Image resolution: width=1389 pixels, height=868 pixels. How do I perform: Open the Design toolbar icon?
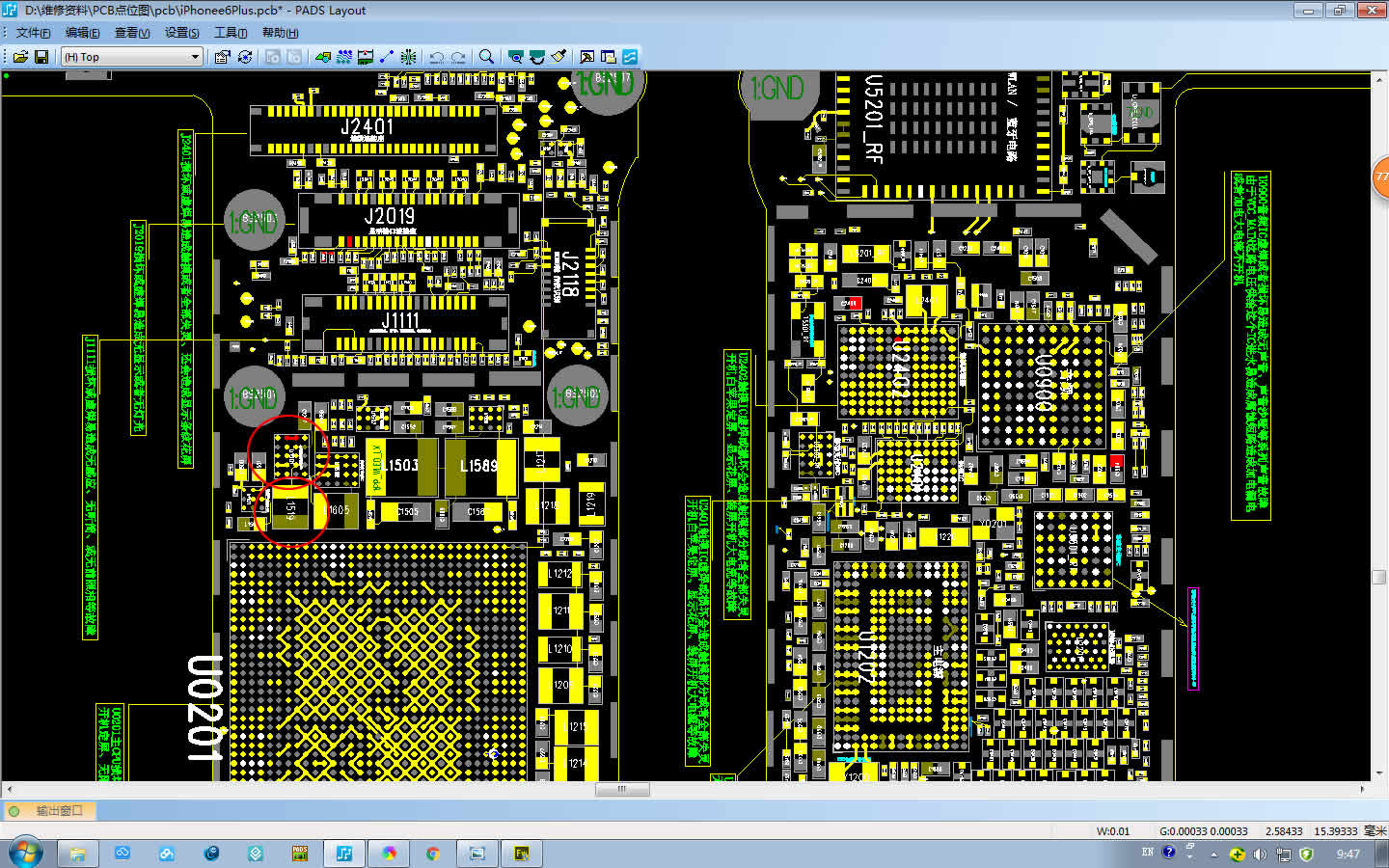(344, 57)
